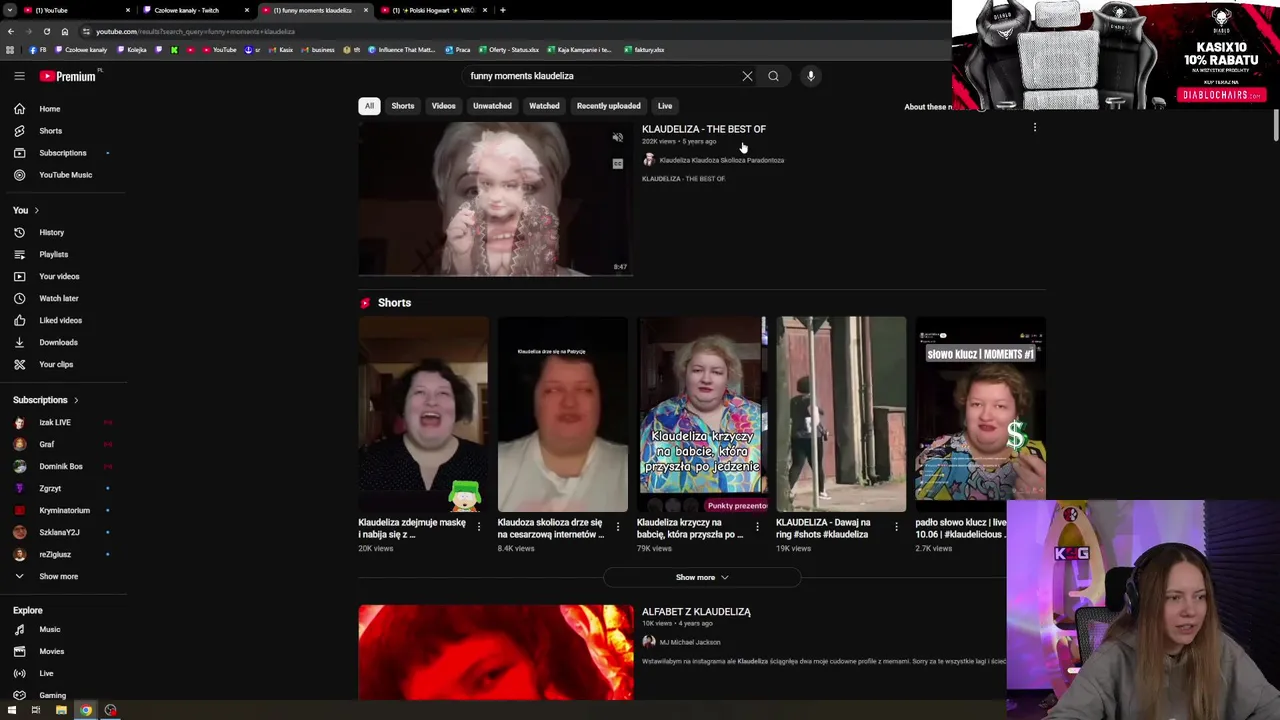Expand the Subscriptions section header
Image resolution: width=1280 pixels, height=720 pixels.
point(46,400)
